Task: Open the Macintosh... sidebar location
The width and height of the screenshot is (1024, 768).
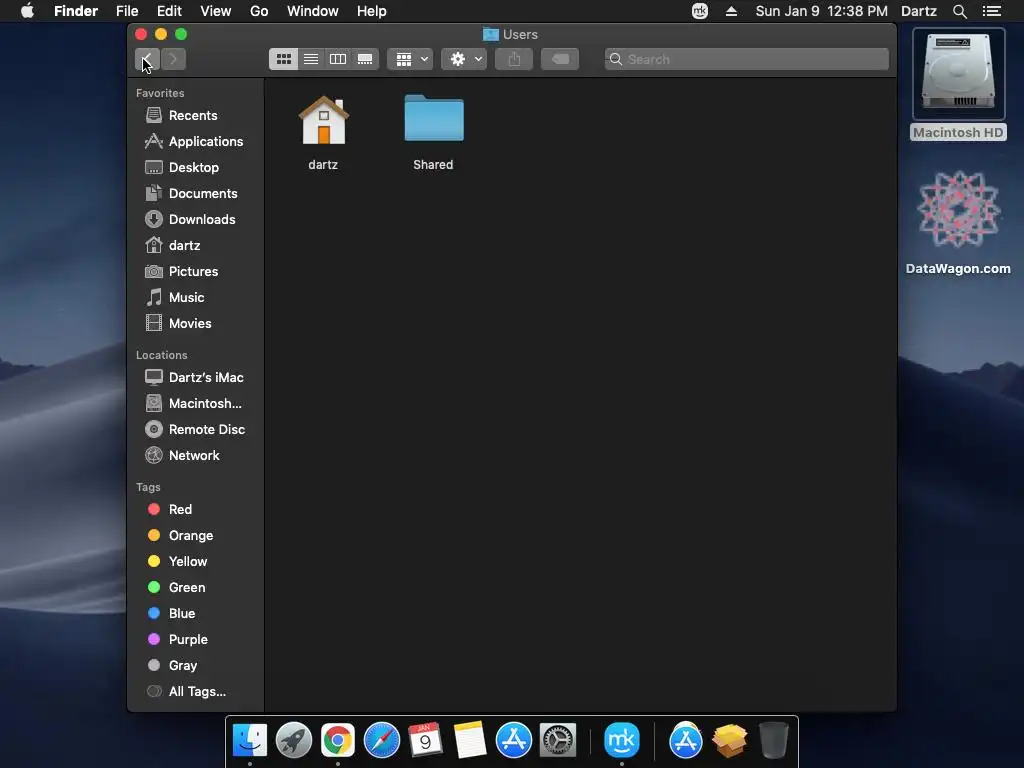Action: (x=196, y=404)
